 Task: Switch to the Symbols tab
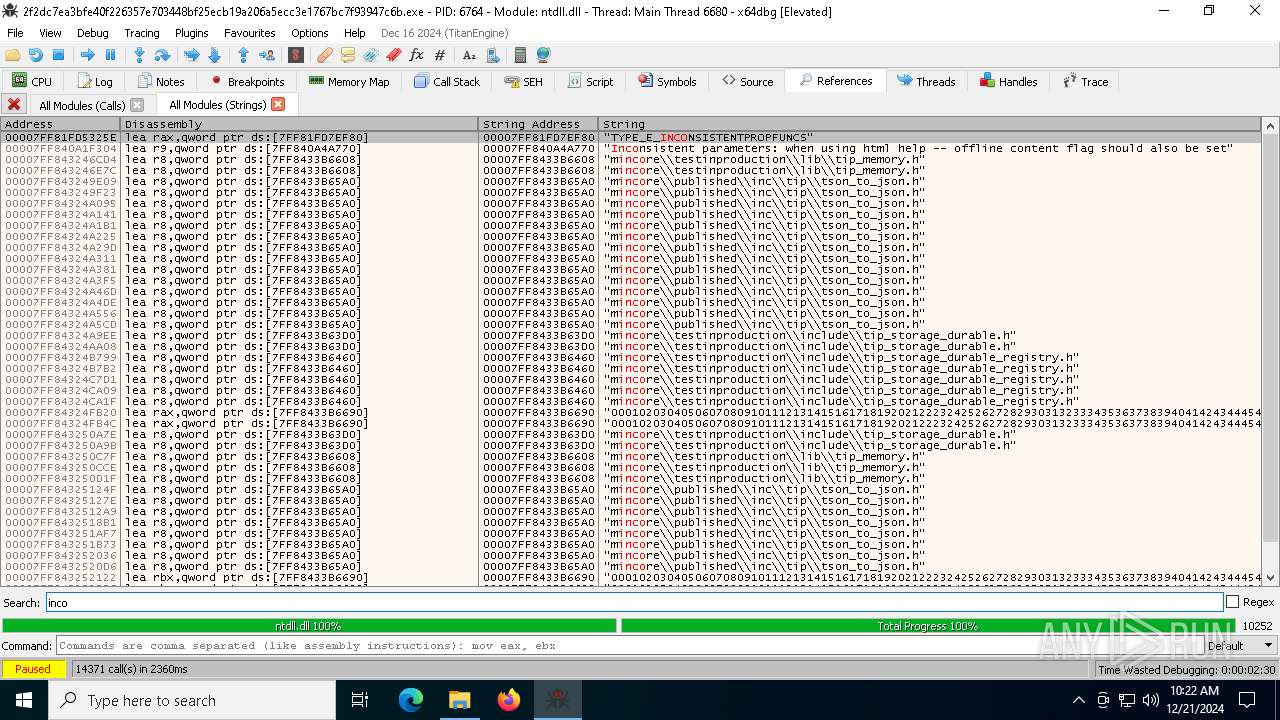[668, 81]
